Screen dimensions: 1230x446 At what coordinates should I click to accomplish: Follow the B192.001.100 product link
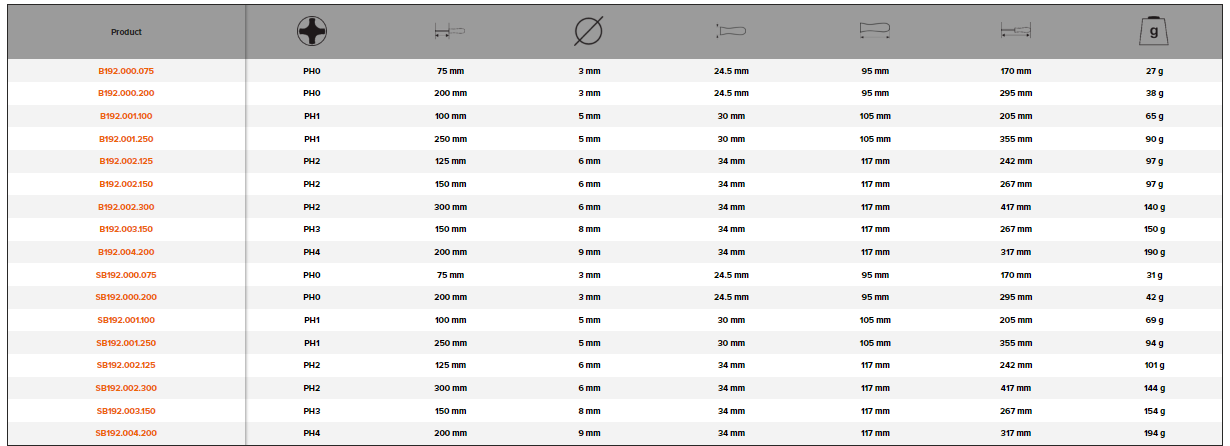[126, 116]
